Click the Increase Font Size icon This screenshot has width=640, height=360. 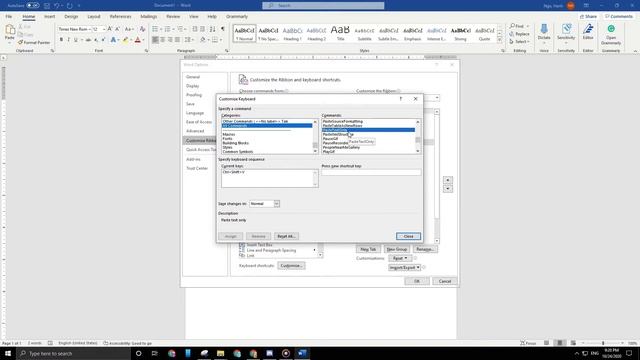110,29
